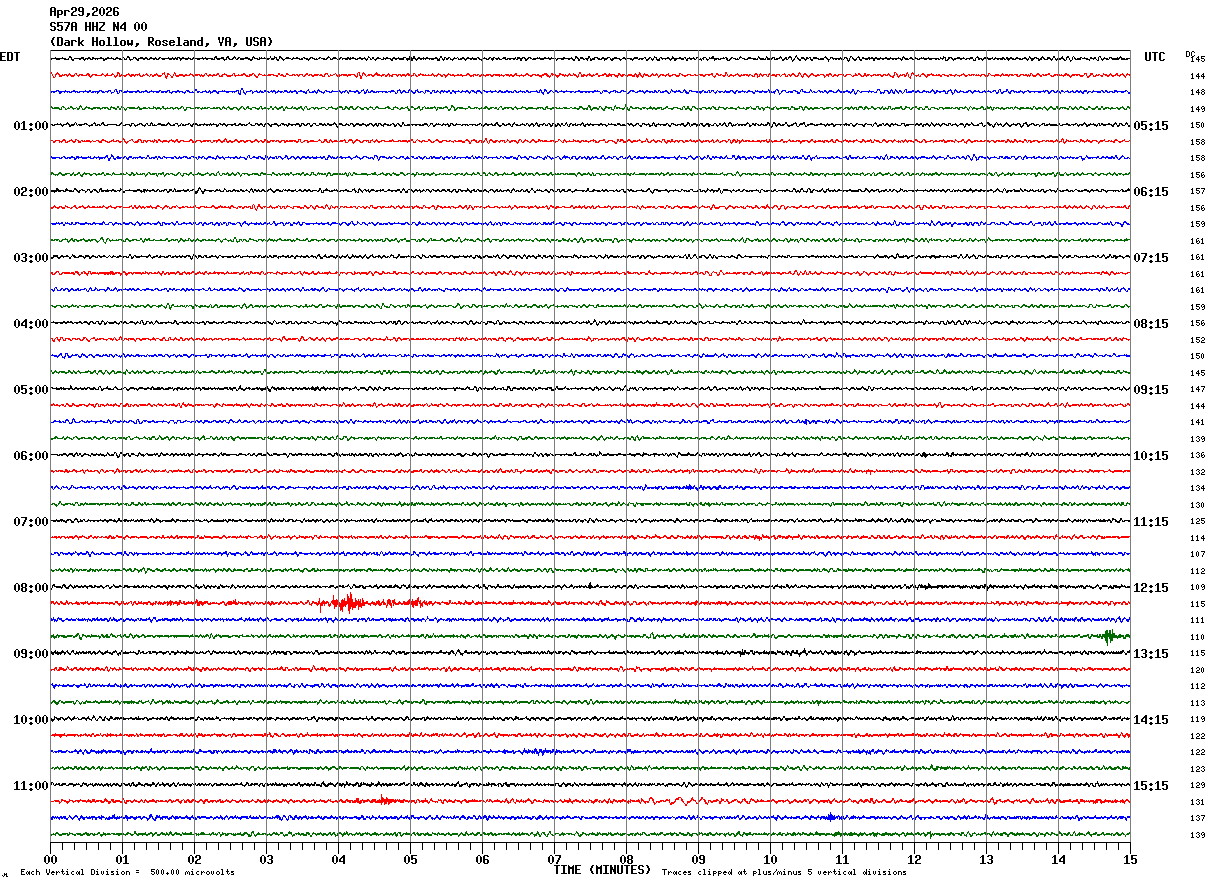Click the 11:00 EDT time label
Viewport: 1210px width, 886px height.
[30, 786]
